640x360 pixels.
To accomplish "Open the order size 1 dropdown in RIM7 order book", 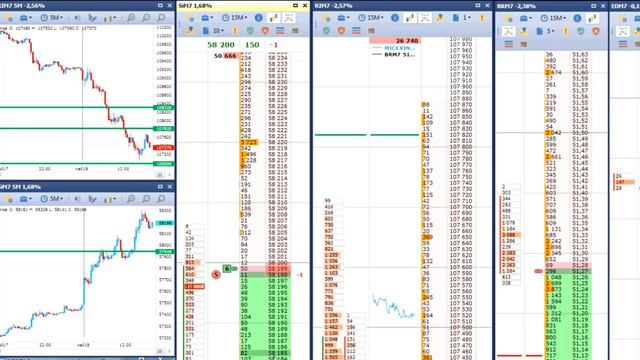I will [462, 18].
